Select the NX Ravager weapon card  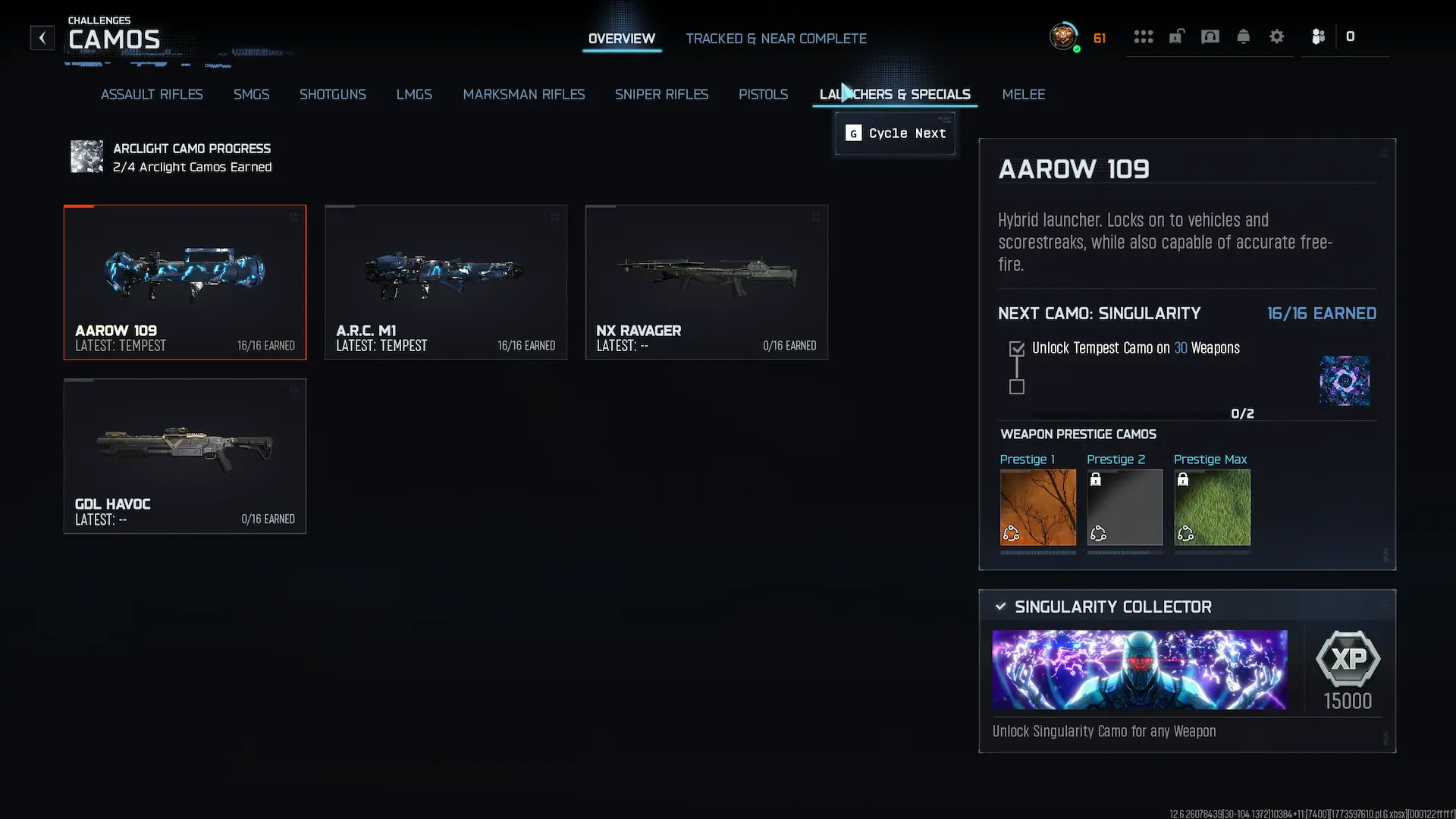(707, 282)
